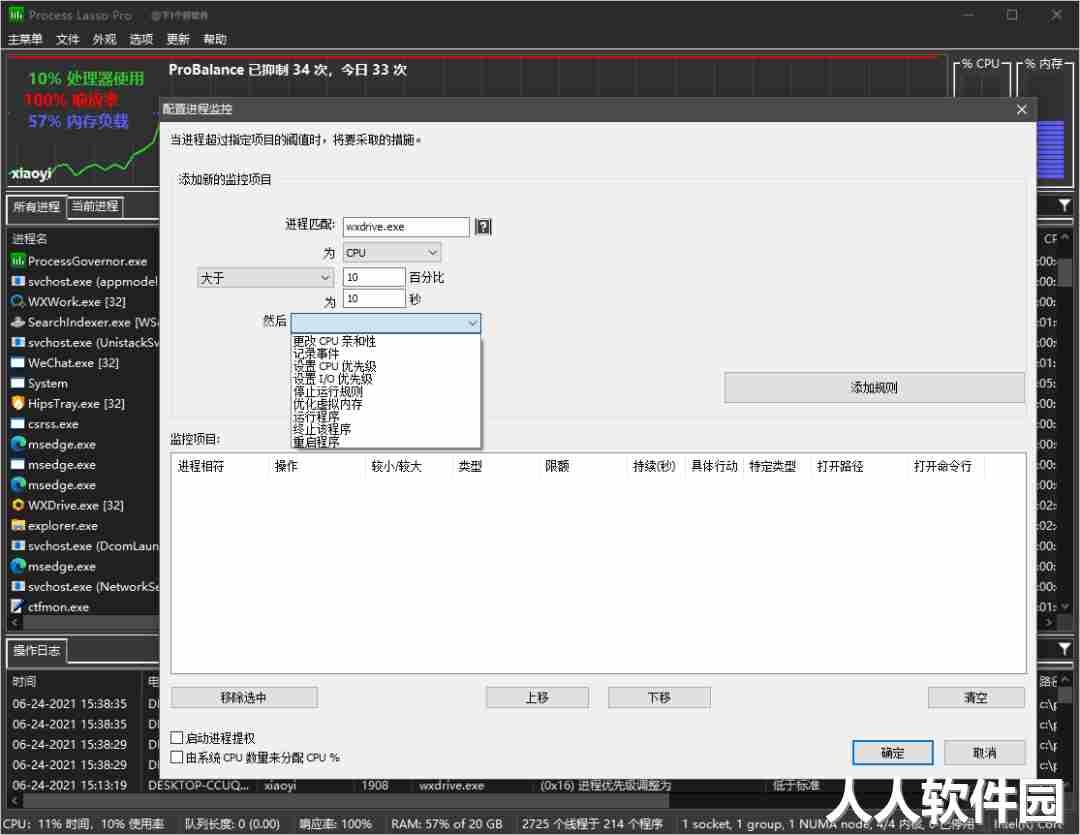
Task: Click the filter funnel icon of process list
Action: tap(1064, 205)
